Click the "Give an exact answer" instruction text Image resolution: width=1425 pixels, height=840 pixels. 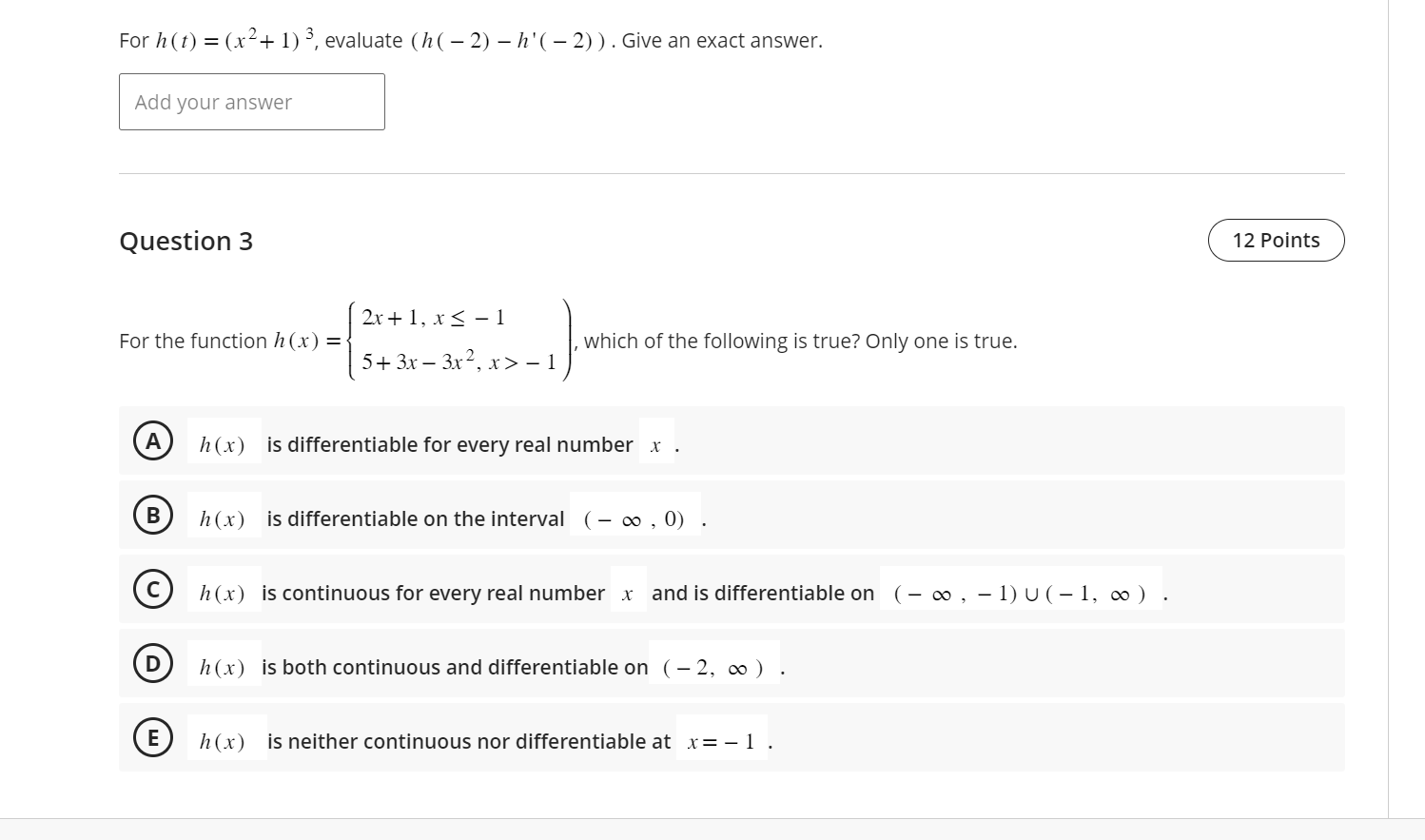pos(722,40)
